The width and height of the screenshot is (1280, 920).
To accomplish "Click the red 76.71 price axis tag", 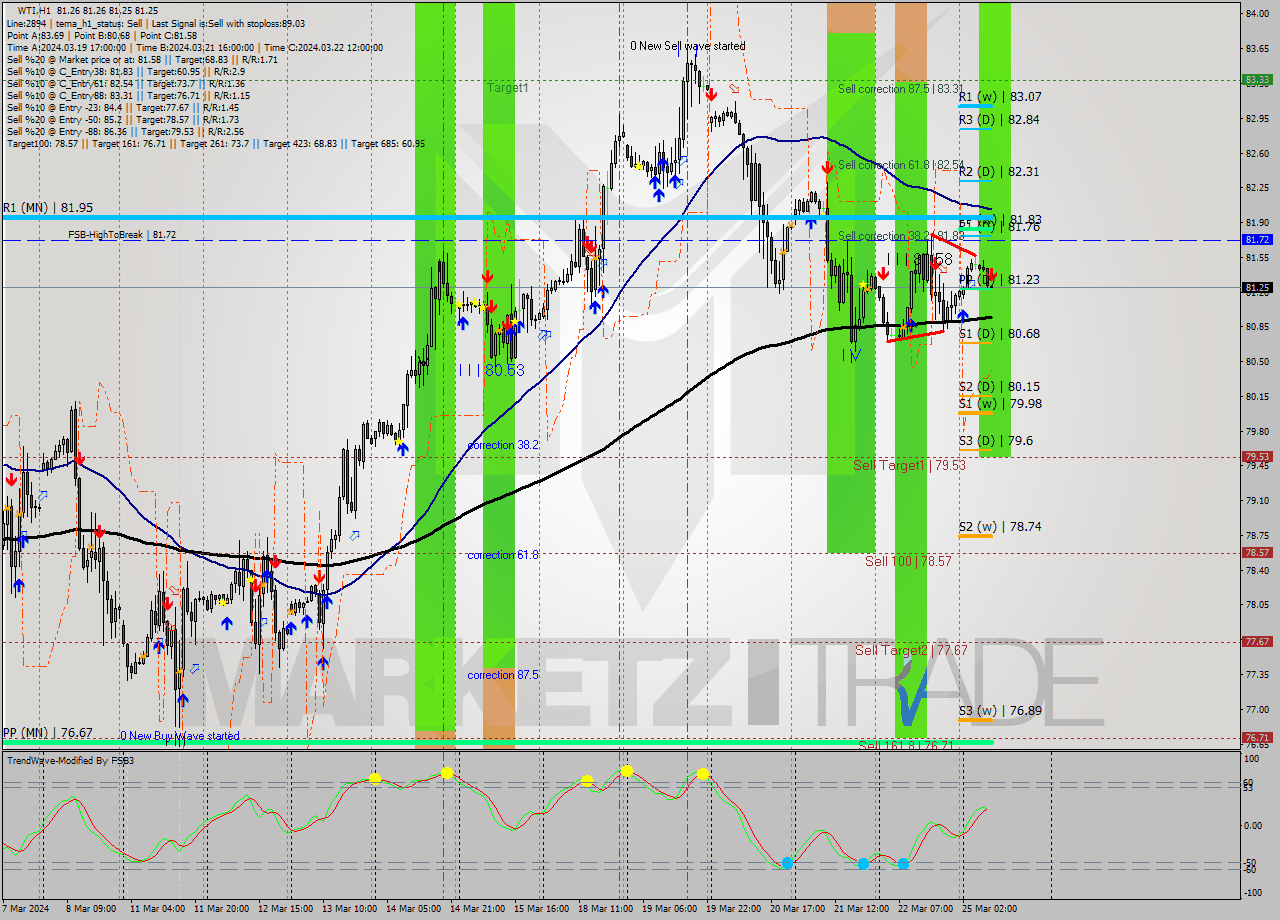I will pos(1257,738).
